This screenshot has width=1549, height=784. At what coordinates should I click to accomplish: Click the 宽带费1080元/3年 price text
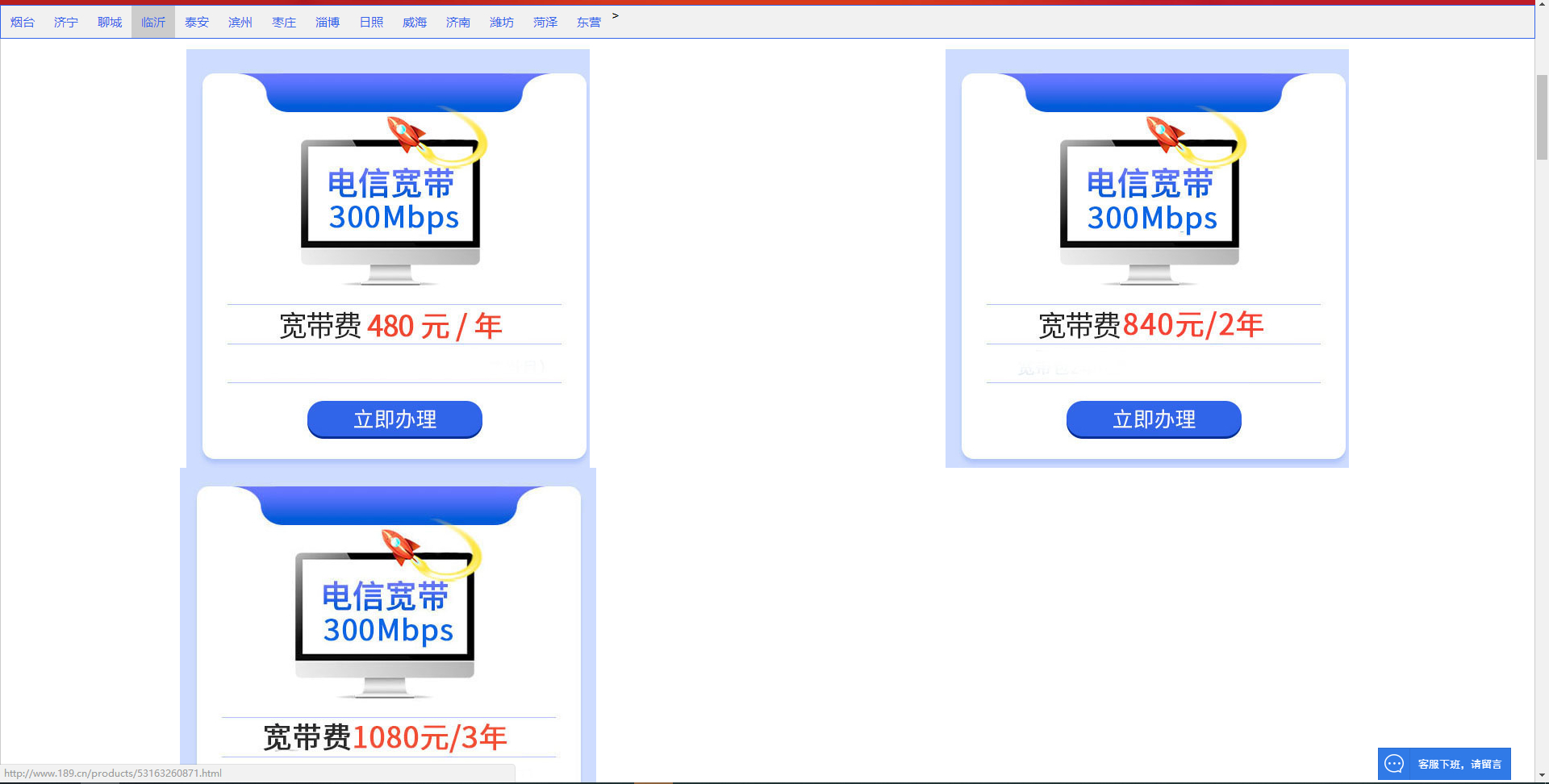point(386,737)
